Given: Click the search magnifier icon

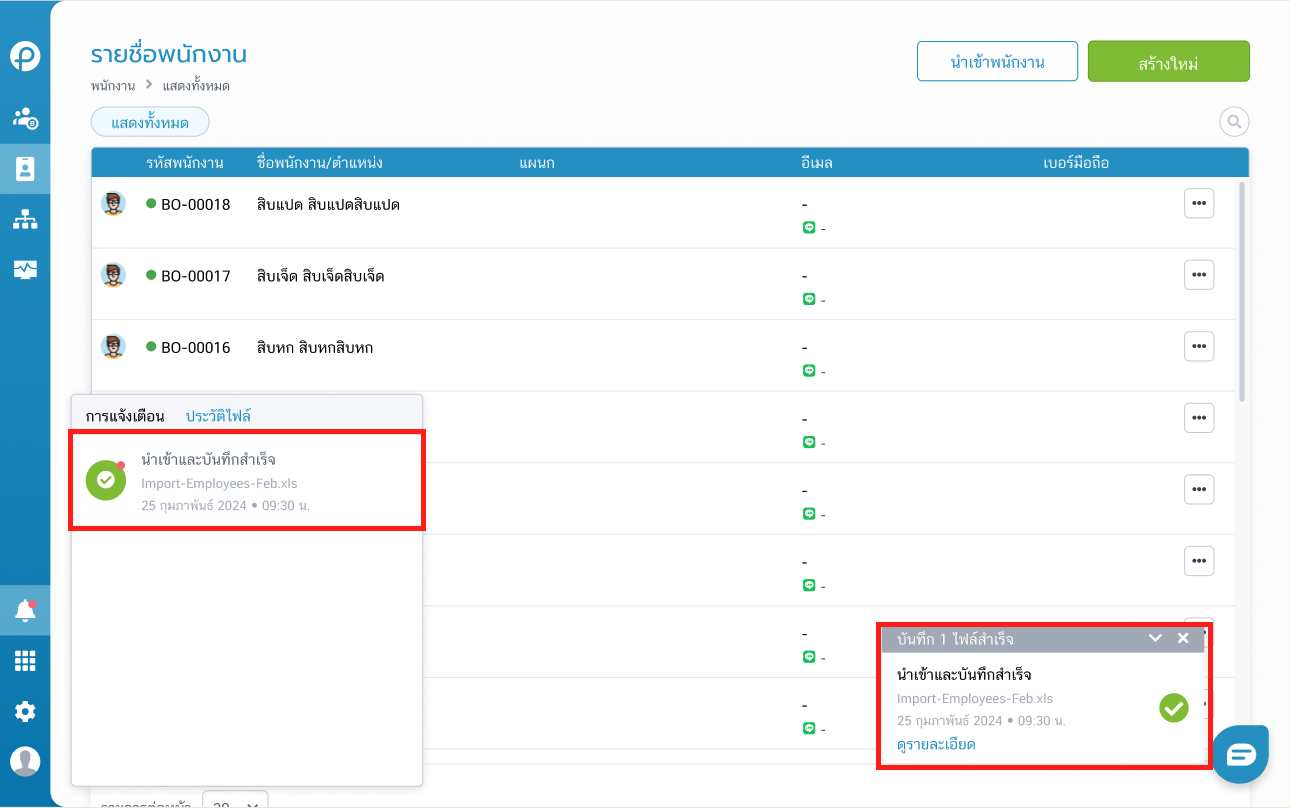Looking at the screenshot, I should (1234, 122).
